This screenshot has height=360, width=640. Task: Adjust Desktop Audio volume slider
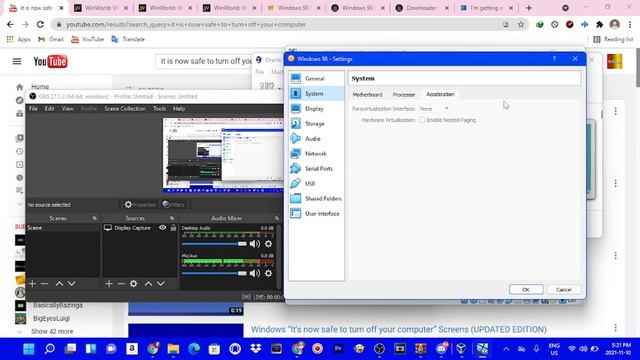pos(214,244)
